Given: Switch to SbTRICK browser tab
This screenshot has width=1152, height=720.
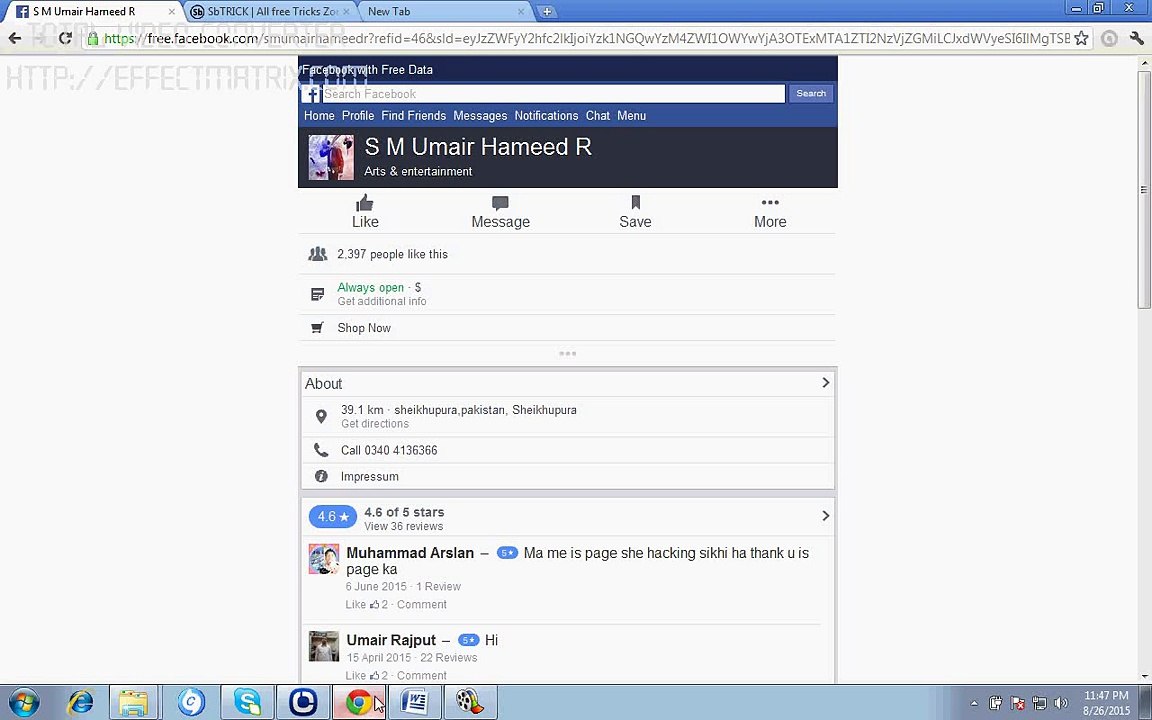Looking at the screenshot, I should click(270, 12).
